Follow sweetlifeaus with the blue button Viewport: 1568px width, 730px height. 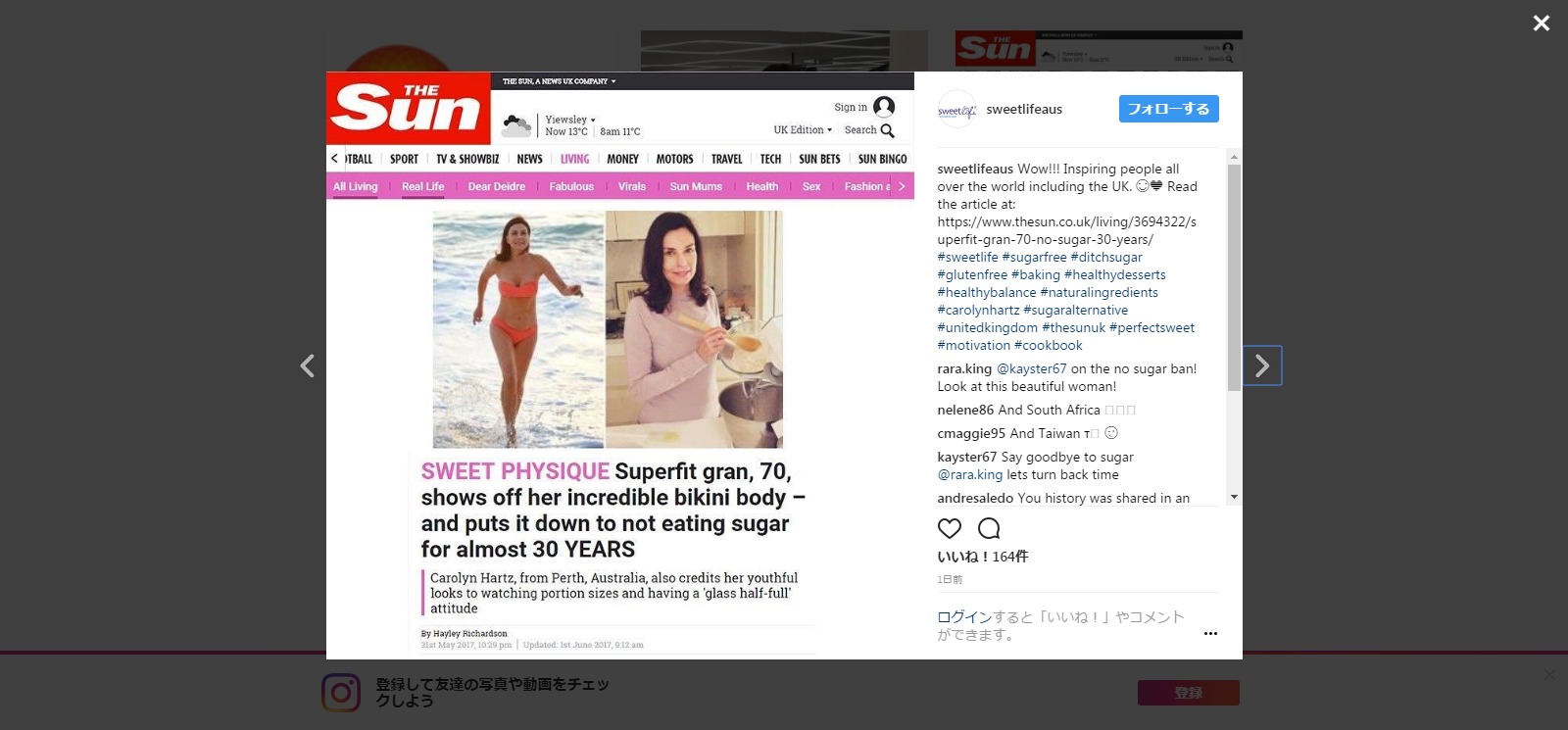(x=1168, y=109)
